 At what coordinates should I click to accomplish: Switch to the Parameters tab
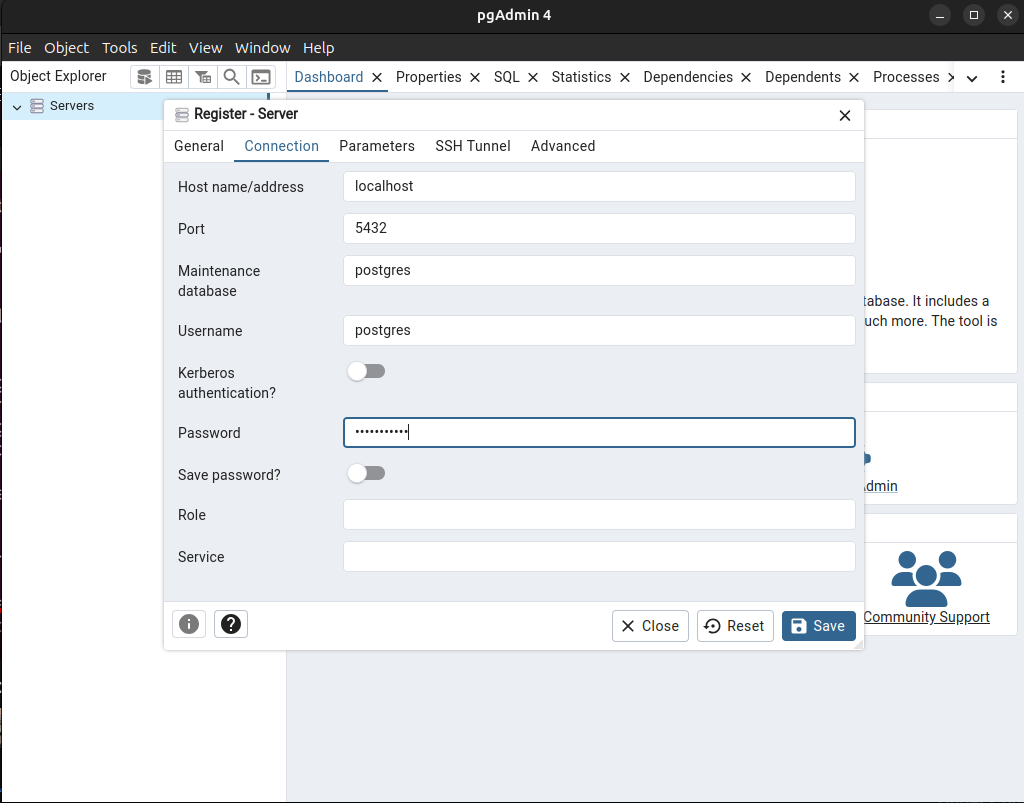376,146
